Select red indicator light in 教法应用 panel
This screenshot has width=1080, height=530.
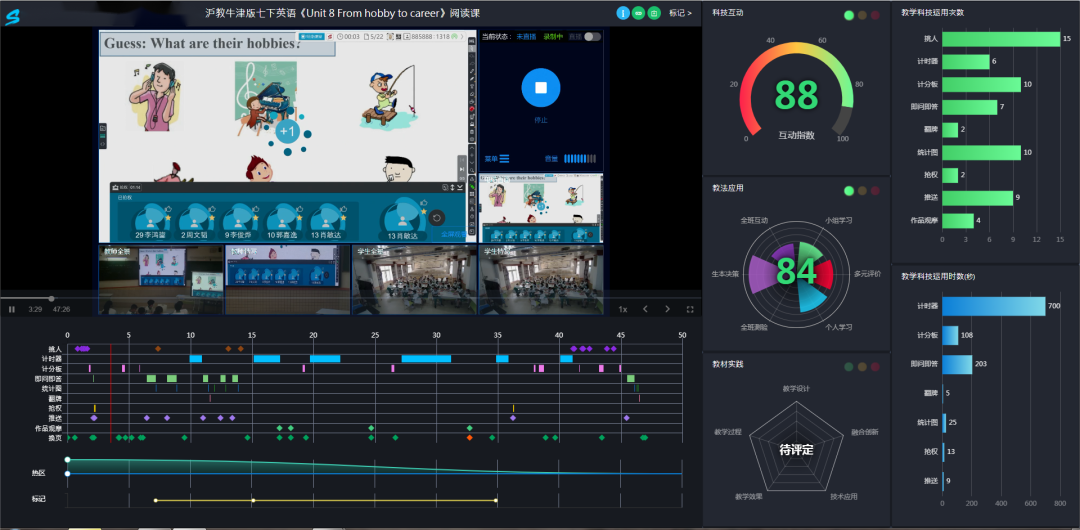point(875,190)
